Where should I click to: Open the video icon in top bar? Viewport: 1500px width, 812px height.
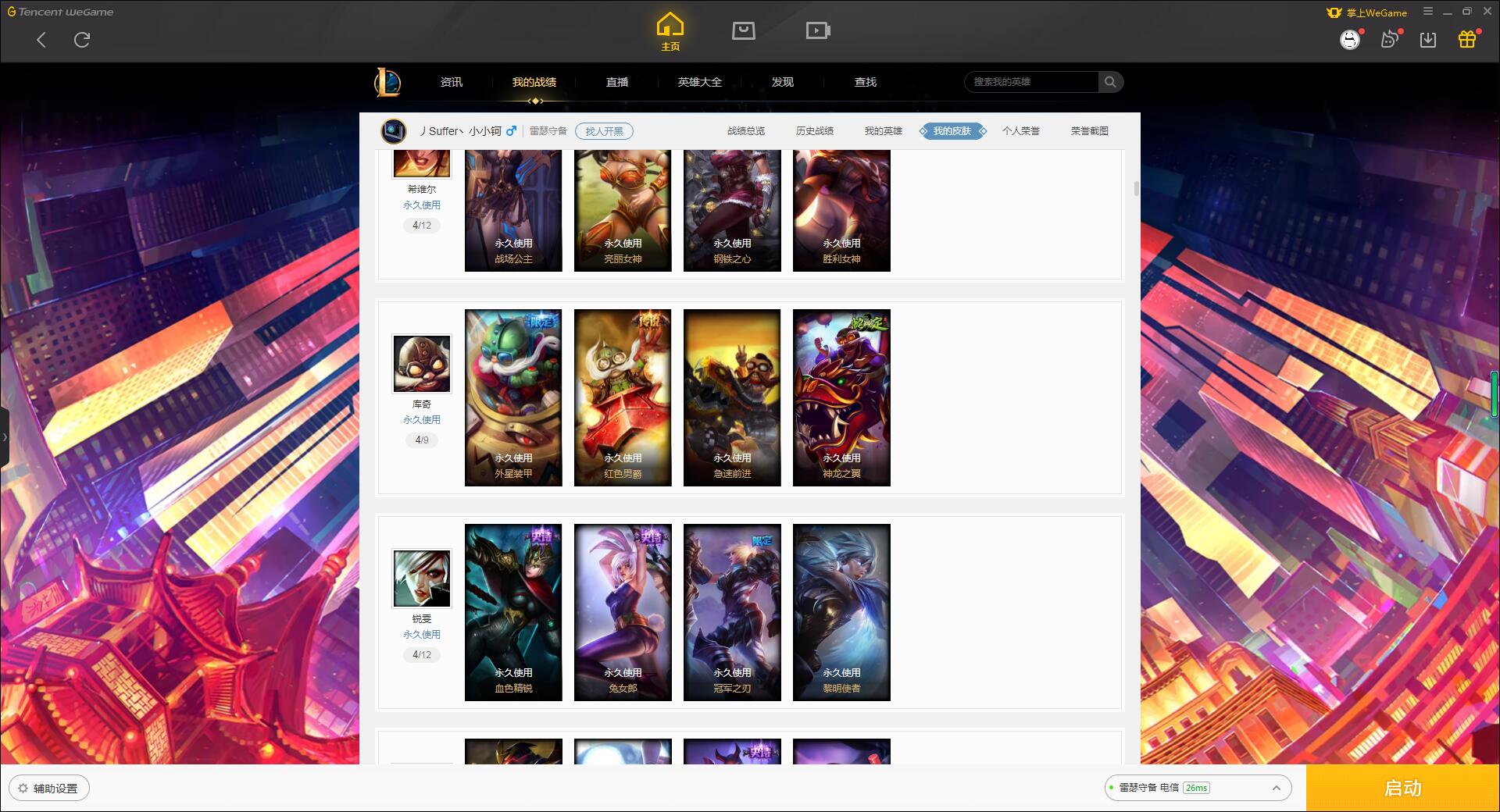[x=817, y=30]
